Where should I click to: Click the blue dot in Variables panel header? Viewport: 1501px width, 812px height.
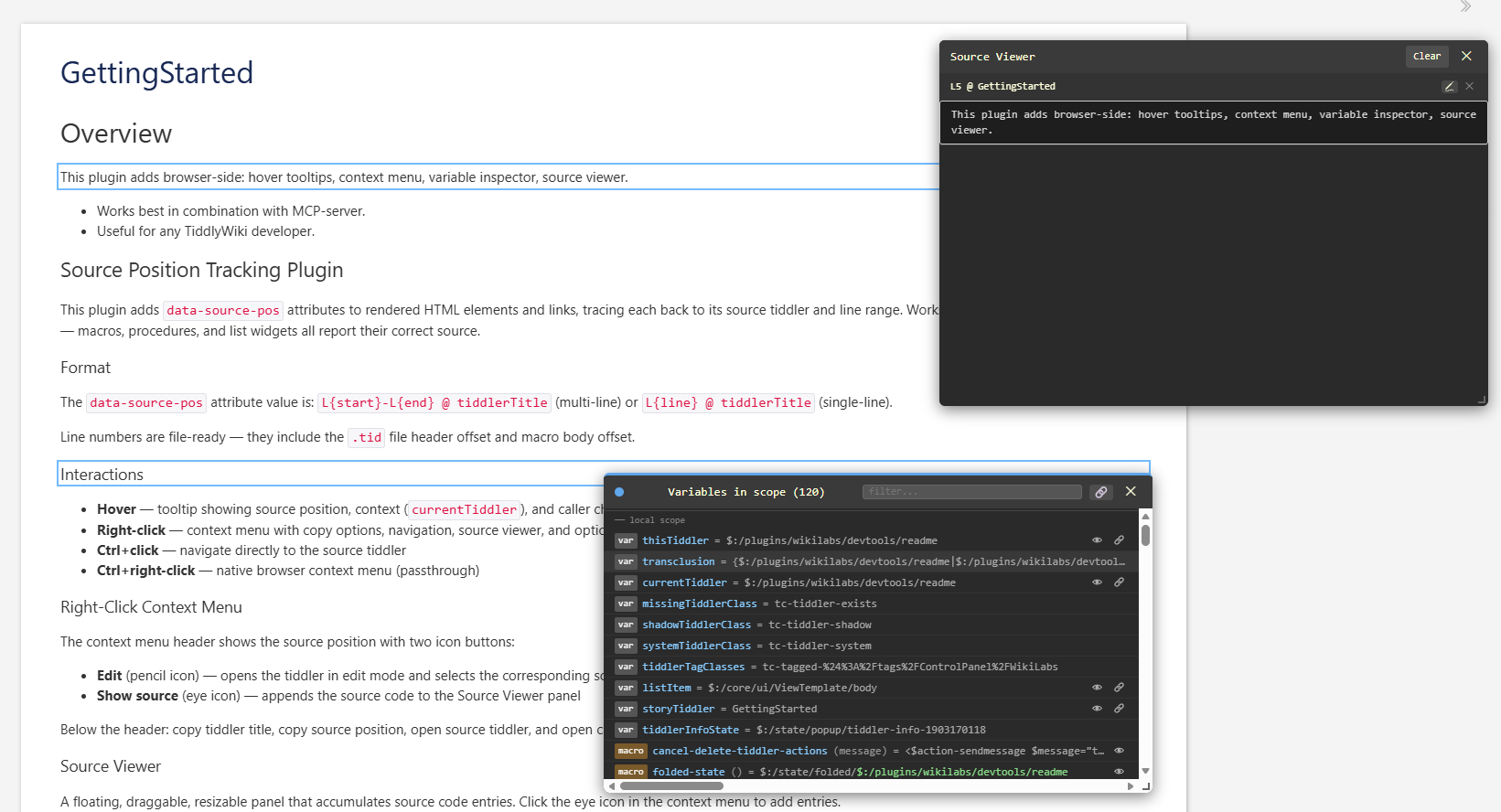(619, 492)
